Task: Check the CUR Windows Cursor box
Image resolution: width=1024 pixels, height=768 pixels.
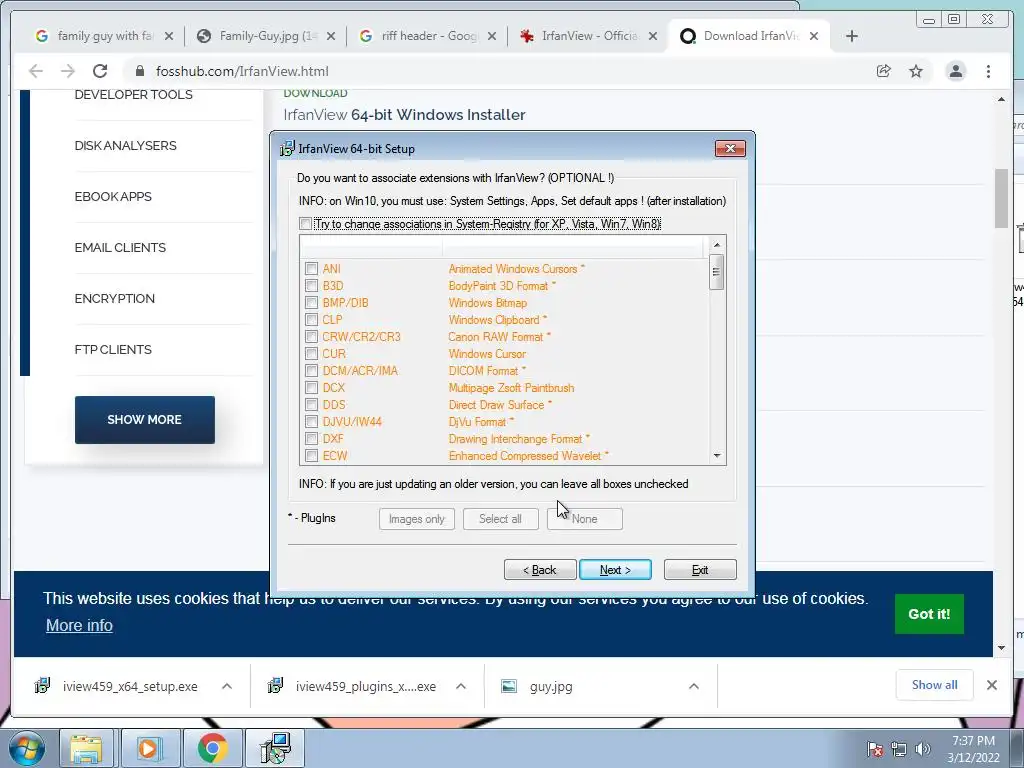Action: pos(312,353)
